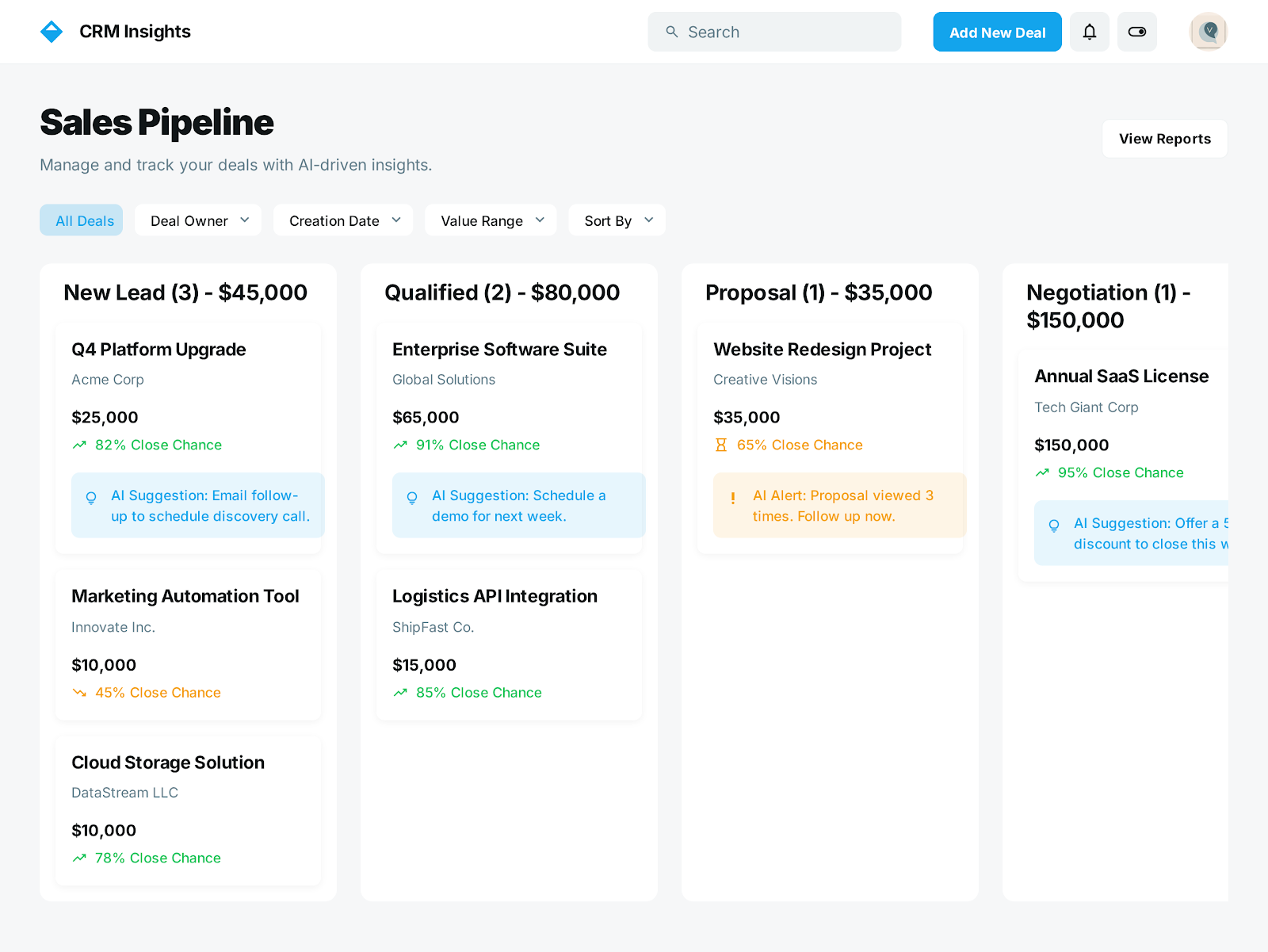Click the CRM Insights diamond logo
Screen dimensions: 1268x952
pos(51,31)
